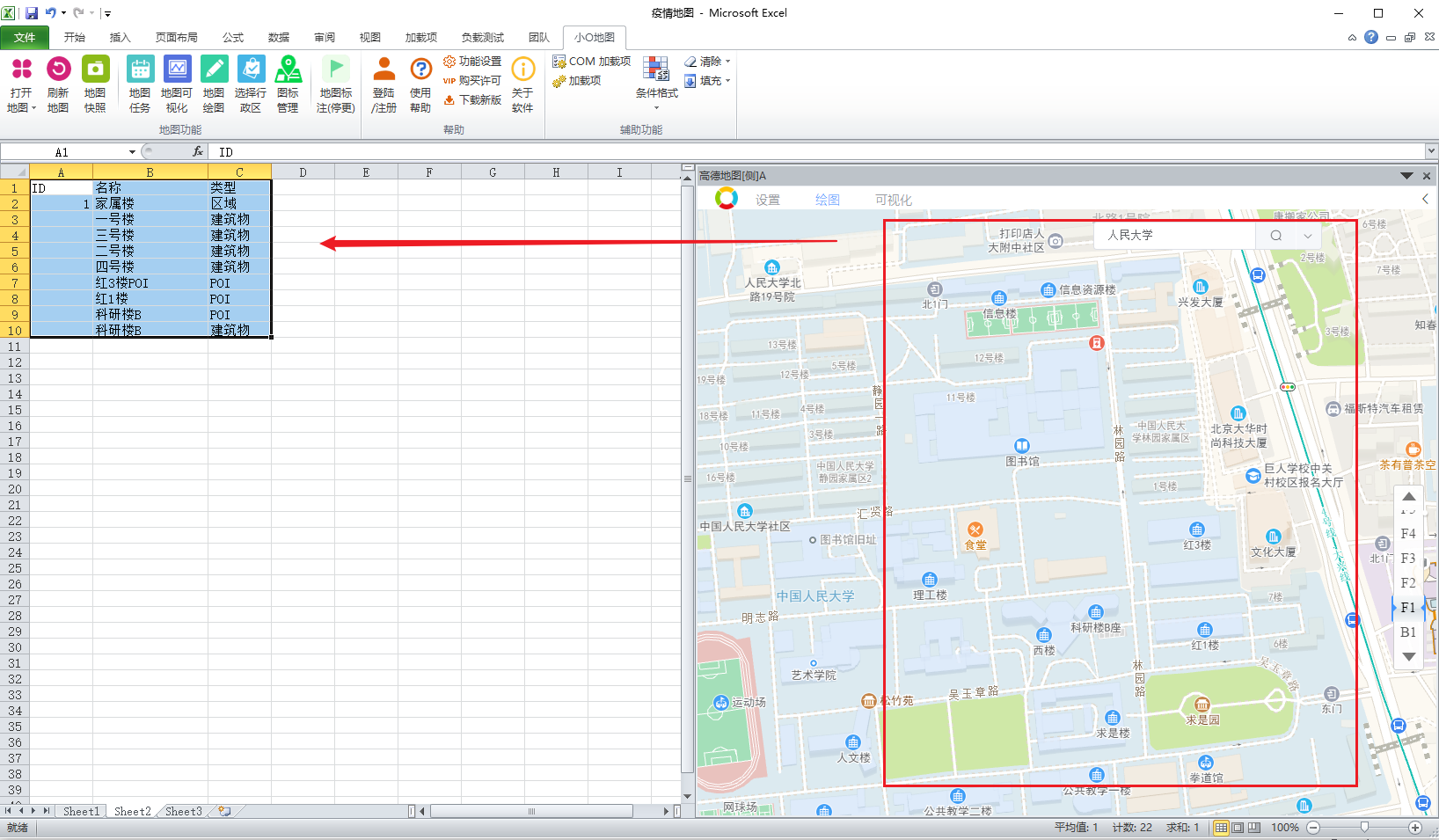Open the 高德地图 task pane options arrow
Image resolution: width=1439 pixels, height=840 pixels.
1406,176
